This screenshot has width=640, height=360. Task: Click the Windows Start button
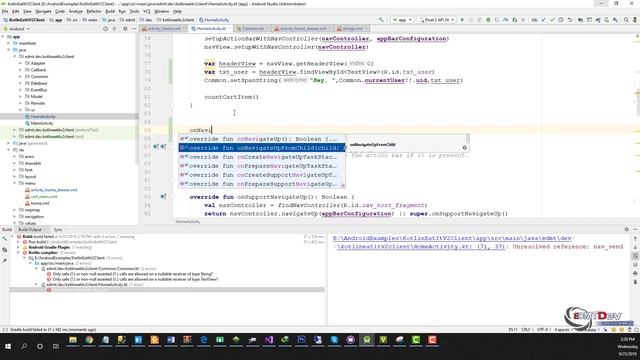click(8, 346)
